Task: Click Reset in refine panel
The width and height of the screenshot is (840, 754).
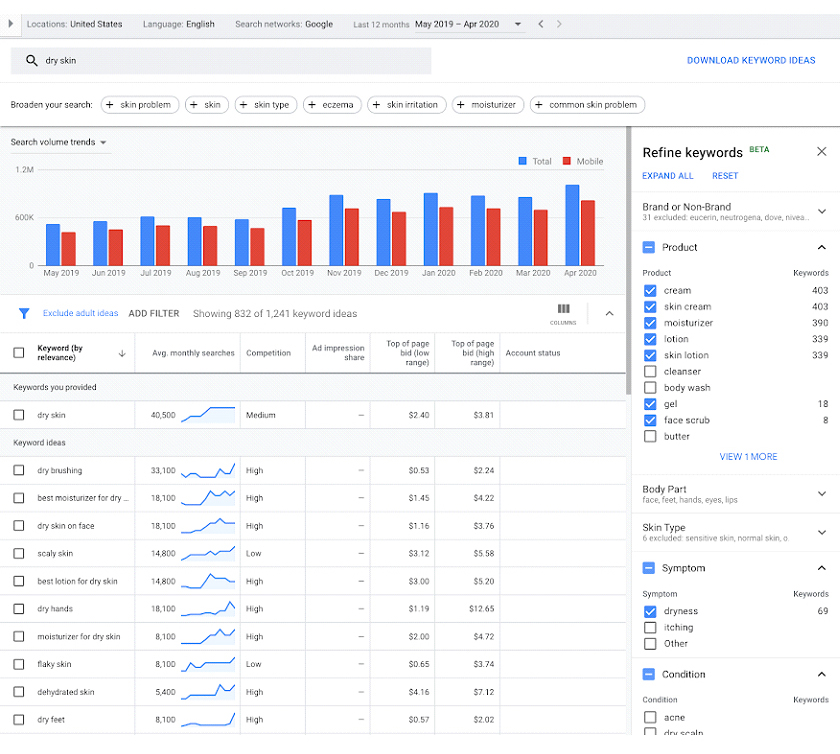Action: [725, 176]
